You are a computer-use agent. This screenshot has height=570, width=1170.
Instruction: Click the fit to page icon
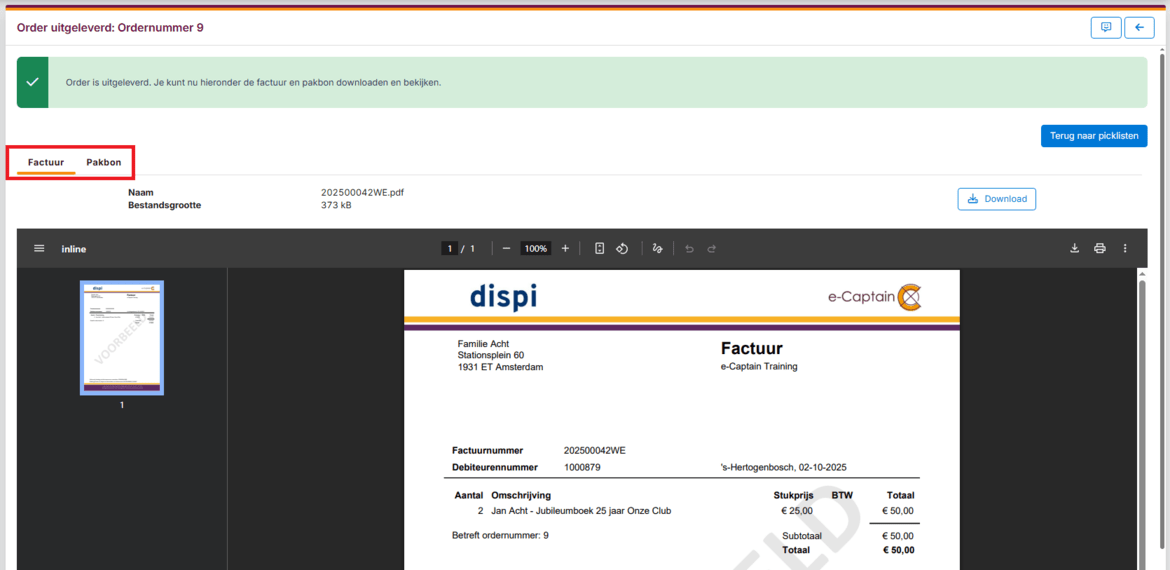(x=599, y=249)
